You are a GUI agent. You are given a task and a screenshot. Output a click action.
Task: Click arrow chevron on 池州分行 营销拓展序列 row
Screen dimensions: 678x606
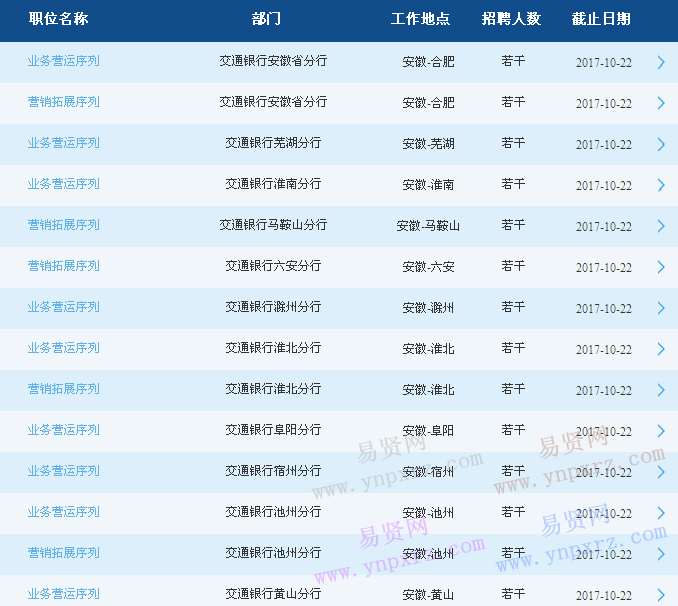pyautogui.click(x=661, y=554)
